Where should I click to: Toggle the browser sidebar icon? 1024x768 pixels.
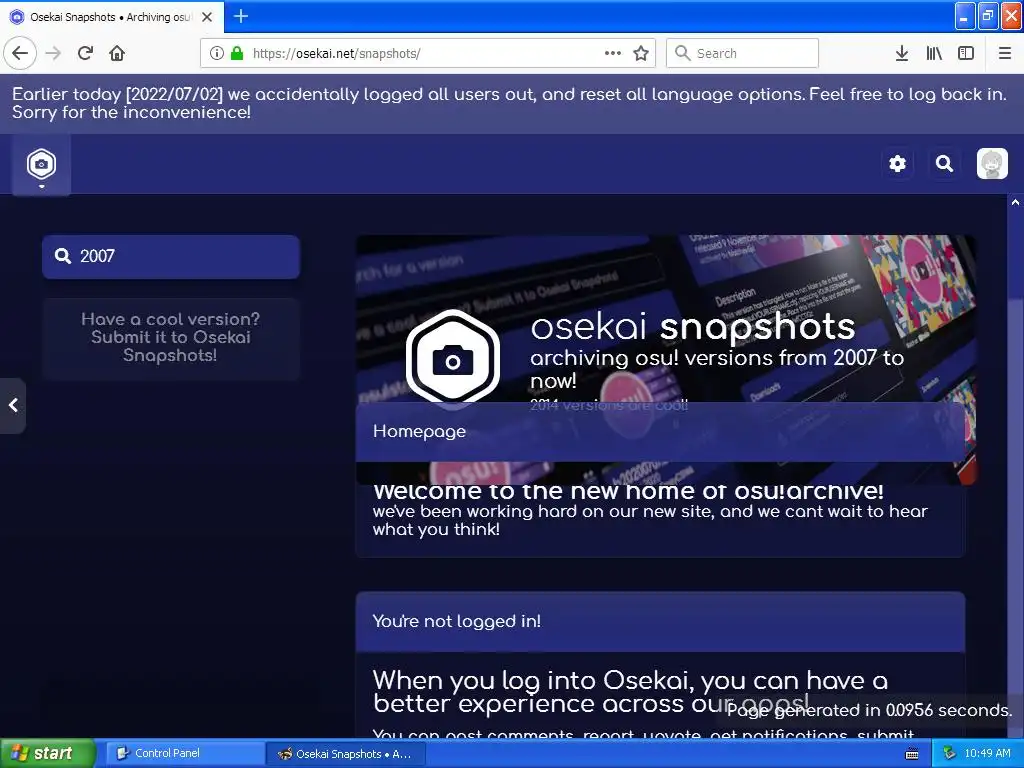click(966, 53)
